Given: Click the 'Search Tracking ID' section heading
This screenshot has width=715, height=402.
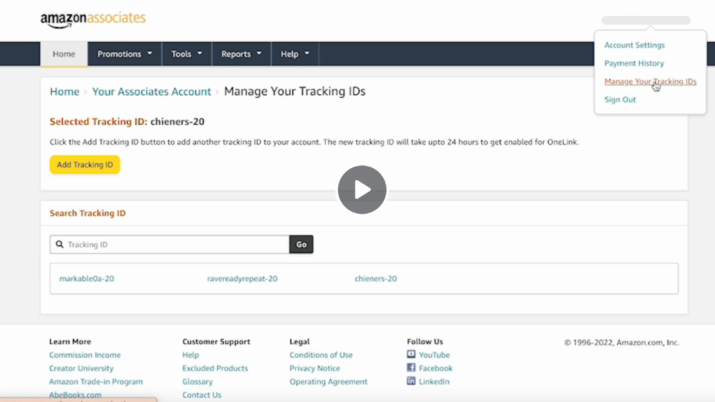Looking at the screenshot, I should coord(88,213).
